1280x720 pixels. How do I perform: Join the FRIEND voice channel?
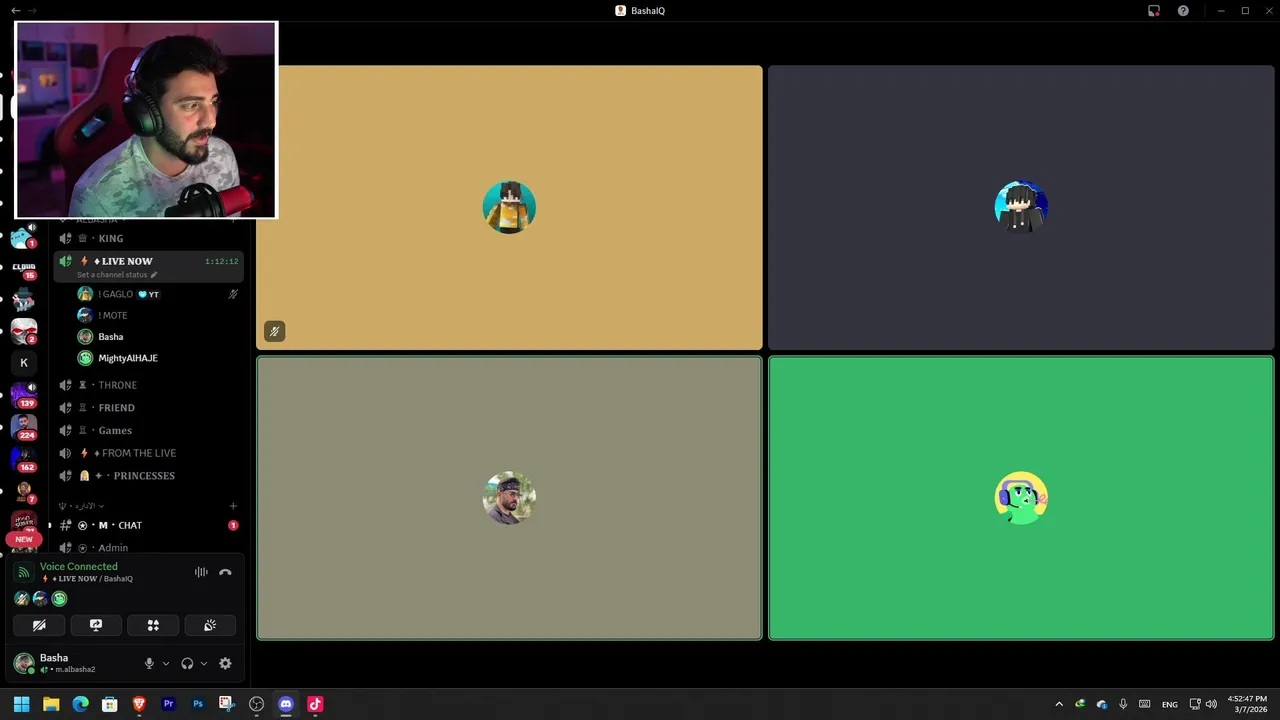tap(148, 408)
